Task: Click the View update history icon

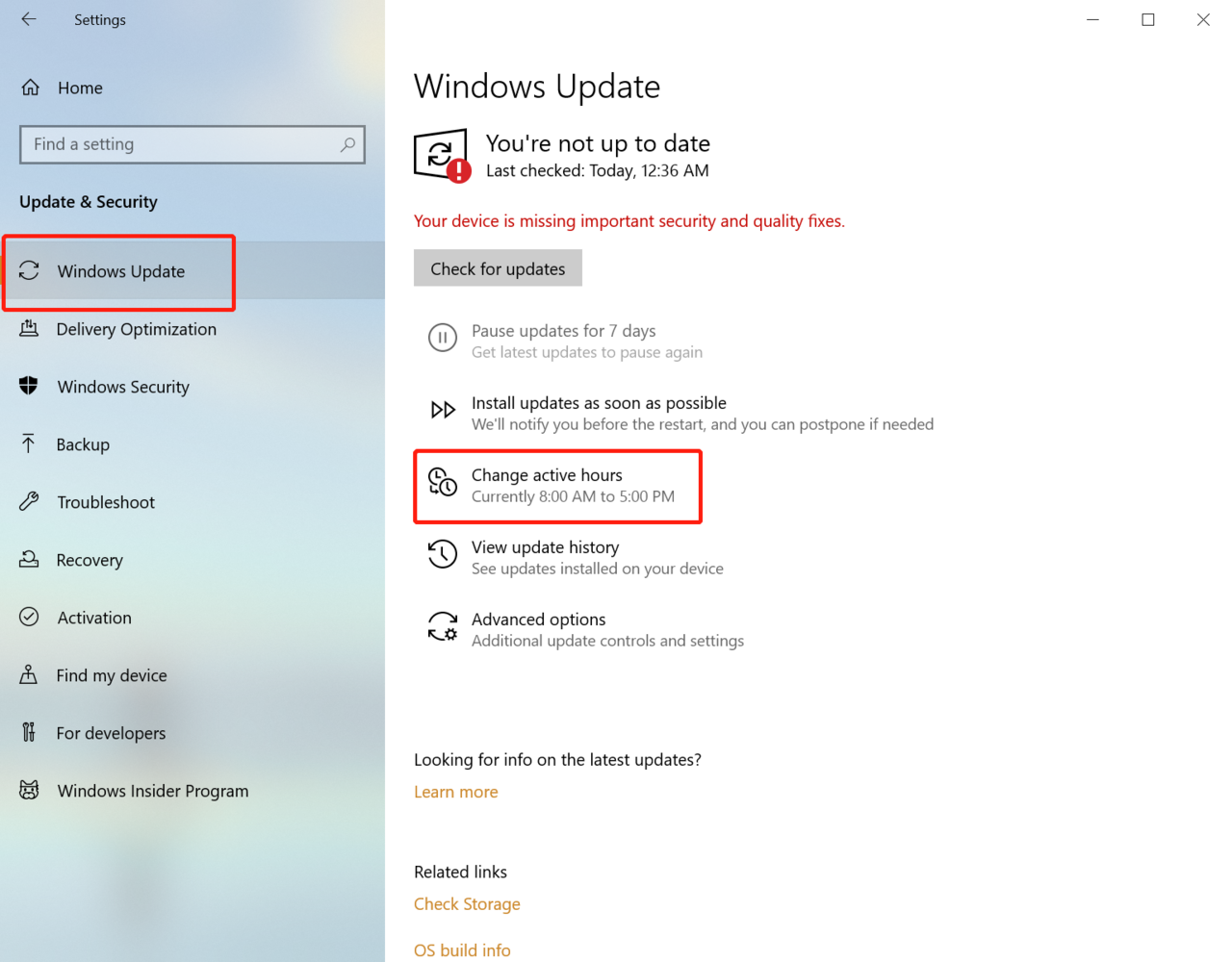Action: click(x=442, y=554)
